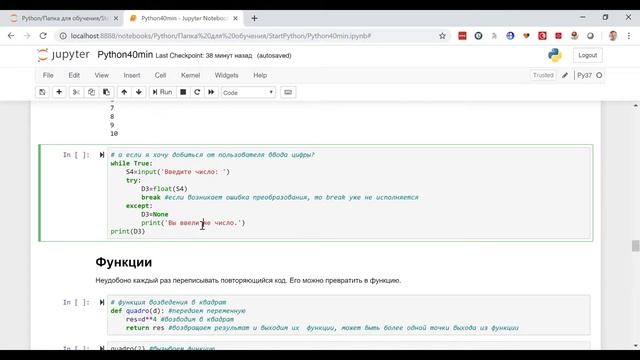Open the Widgets menu

point(227,76)
